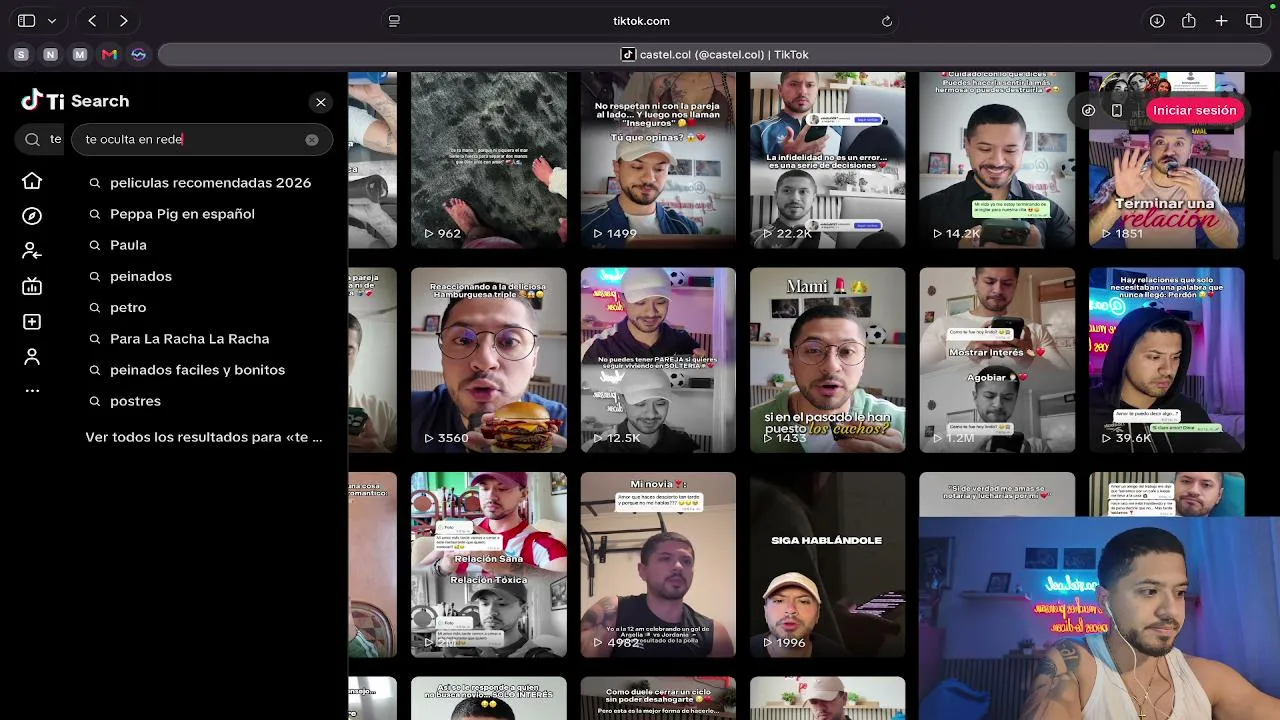
Task: Show Safari downloads
Action: [1157, 21]
